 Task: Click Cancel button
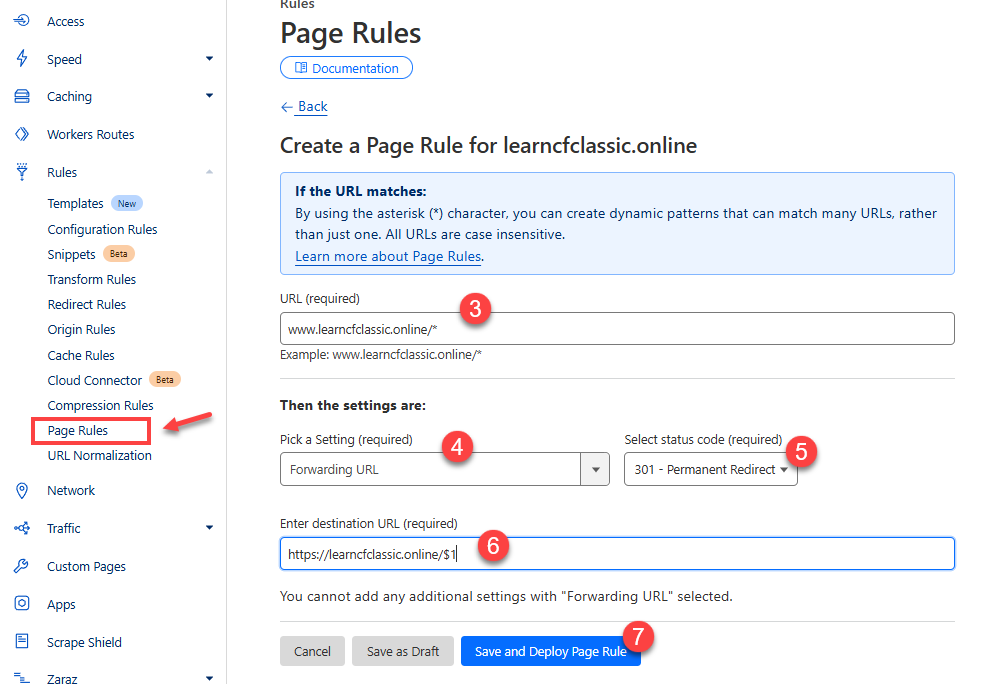tap(312, 651)
